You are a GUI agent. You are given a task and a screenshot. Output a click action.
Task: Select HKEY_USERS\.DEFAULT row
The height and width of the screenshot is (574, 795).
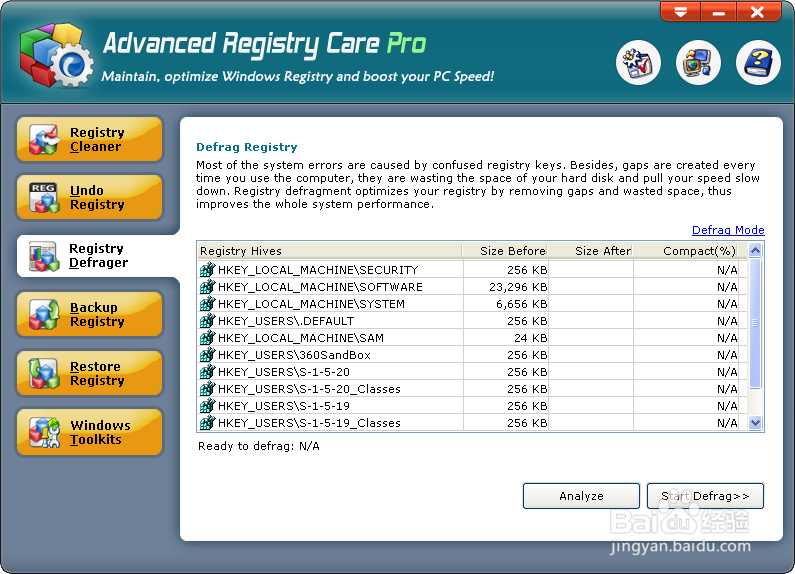point(472,321)
